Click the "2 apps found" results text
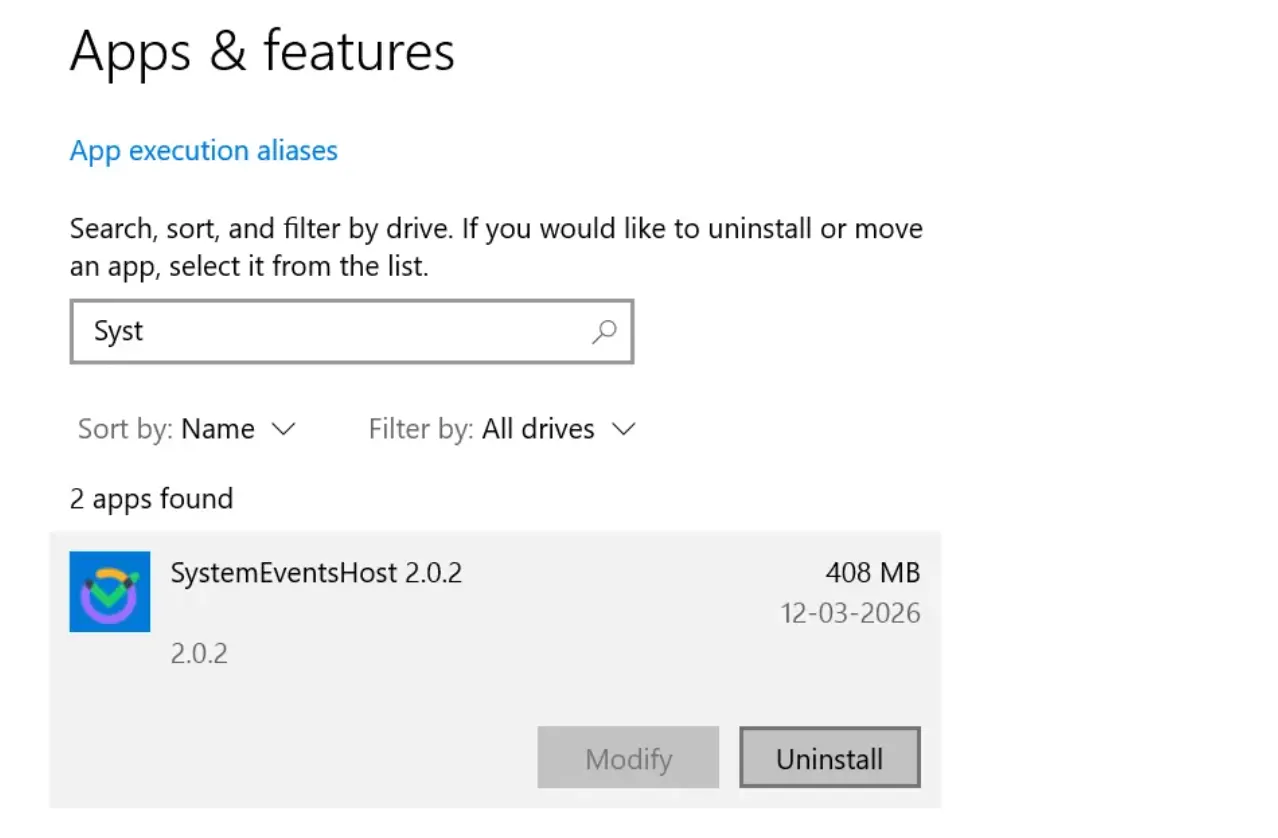The height and width of the screenshot is (838, 1278). click(x=151, y=499)
